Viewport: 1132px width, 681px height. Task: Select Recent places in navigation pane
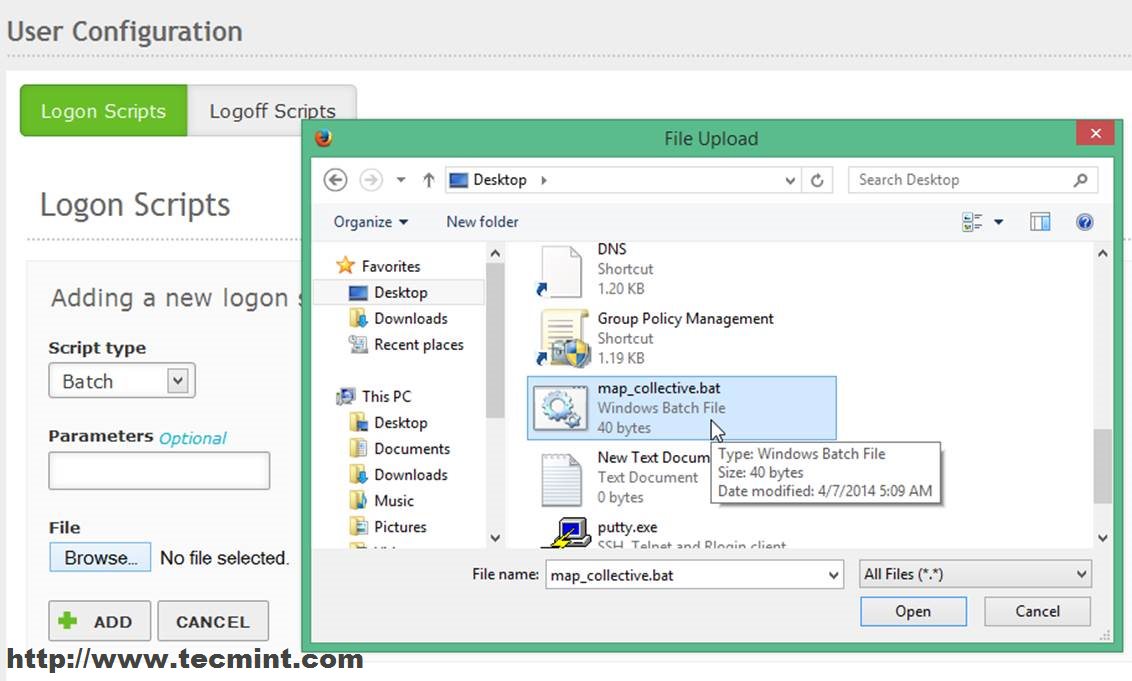406,344
